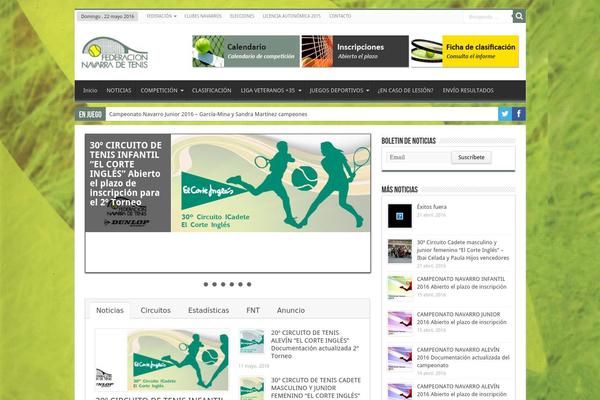Select the fifth slider pagination dot
Image resolution: width=600 pixels, height=400 pixels.
coord(240,284)
